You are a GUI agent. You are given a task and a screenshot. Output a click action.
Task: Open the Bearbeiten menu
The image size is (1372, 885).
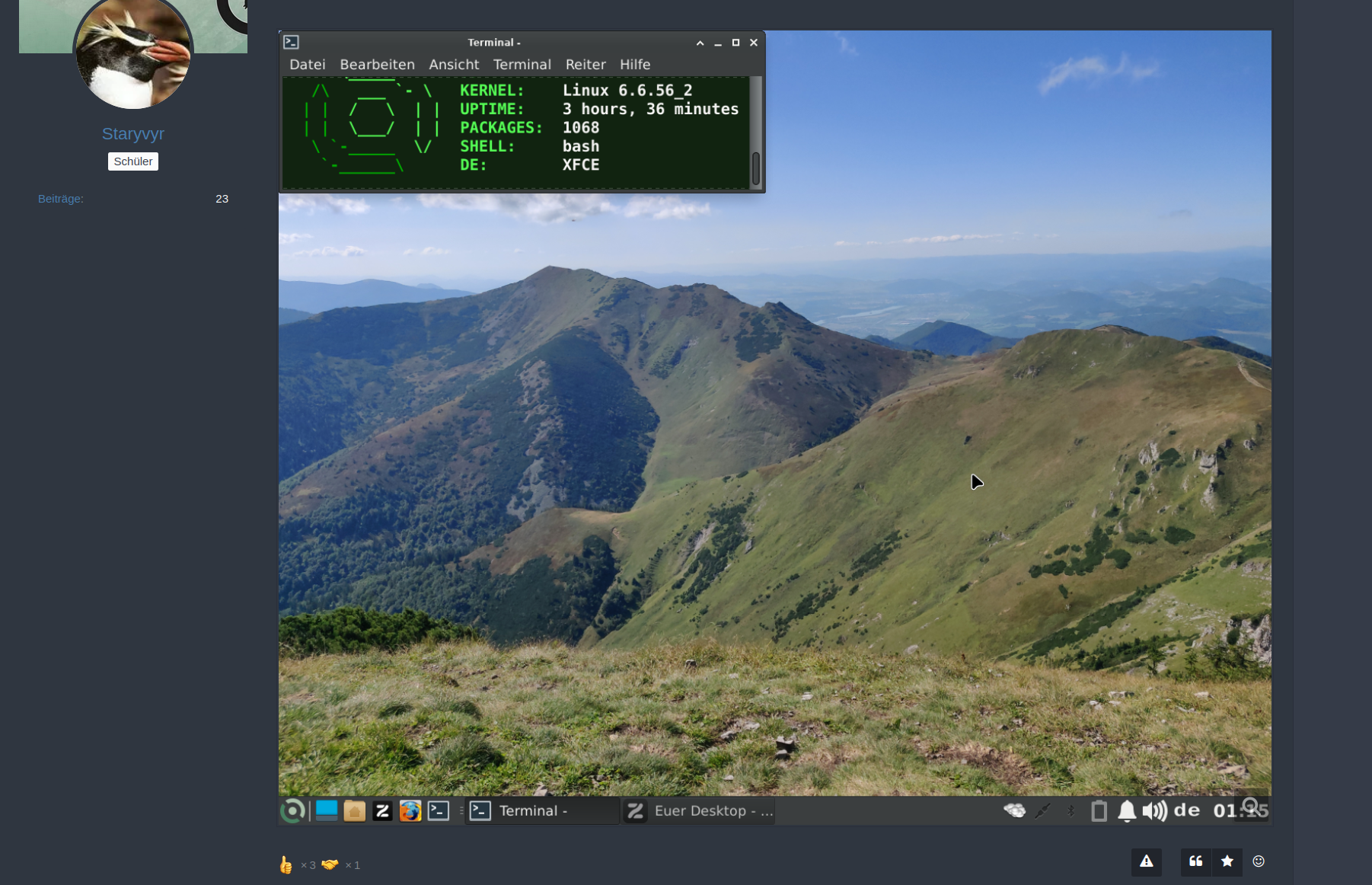(x=377, y=65)
